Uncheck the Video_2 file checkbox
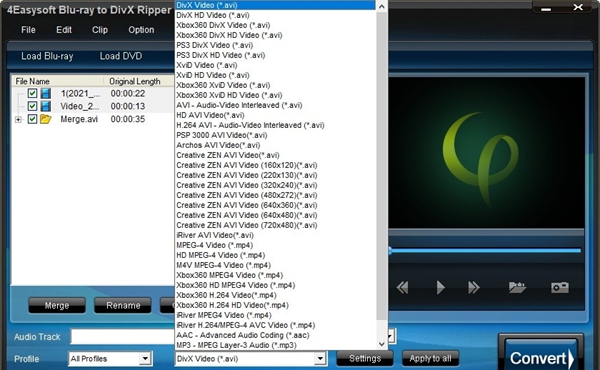 tap(32, 106)
